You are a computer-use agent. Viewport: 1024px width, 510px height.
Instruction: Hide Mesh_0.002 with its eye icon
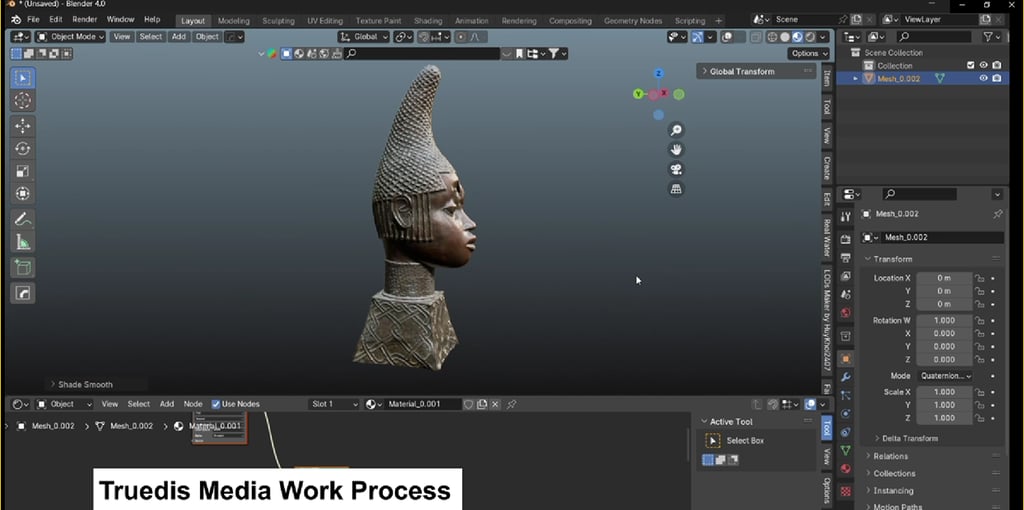(x=984, y=78)
